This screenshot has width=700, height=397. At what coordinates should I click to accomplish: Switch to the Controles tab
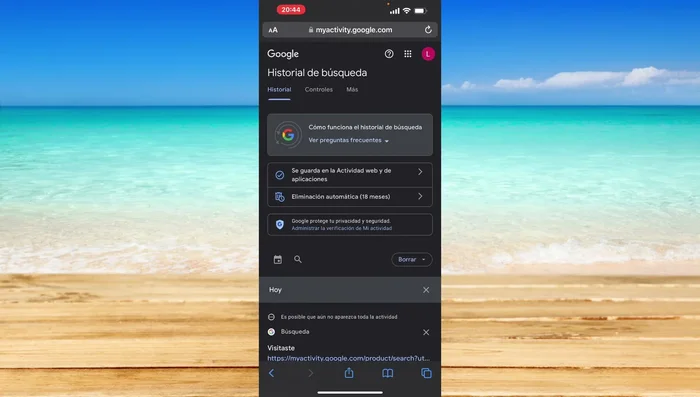319,90
